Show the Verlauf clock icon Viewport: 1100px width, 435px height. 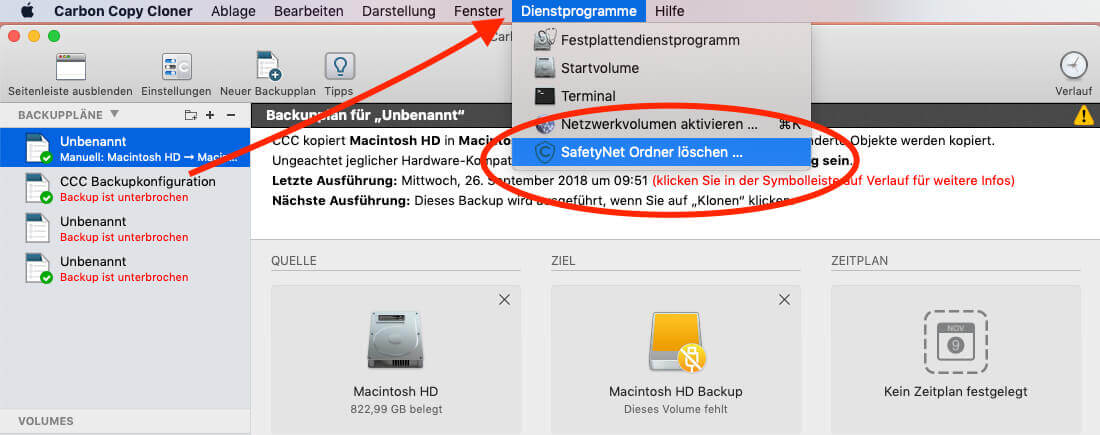pos(1073,66)
